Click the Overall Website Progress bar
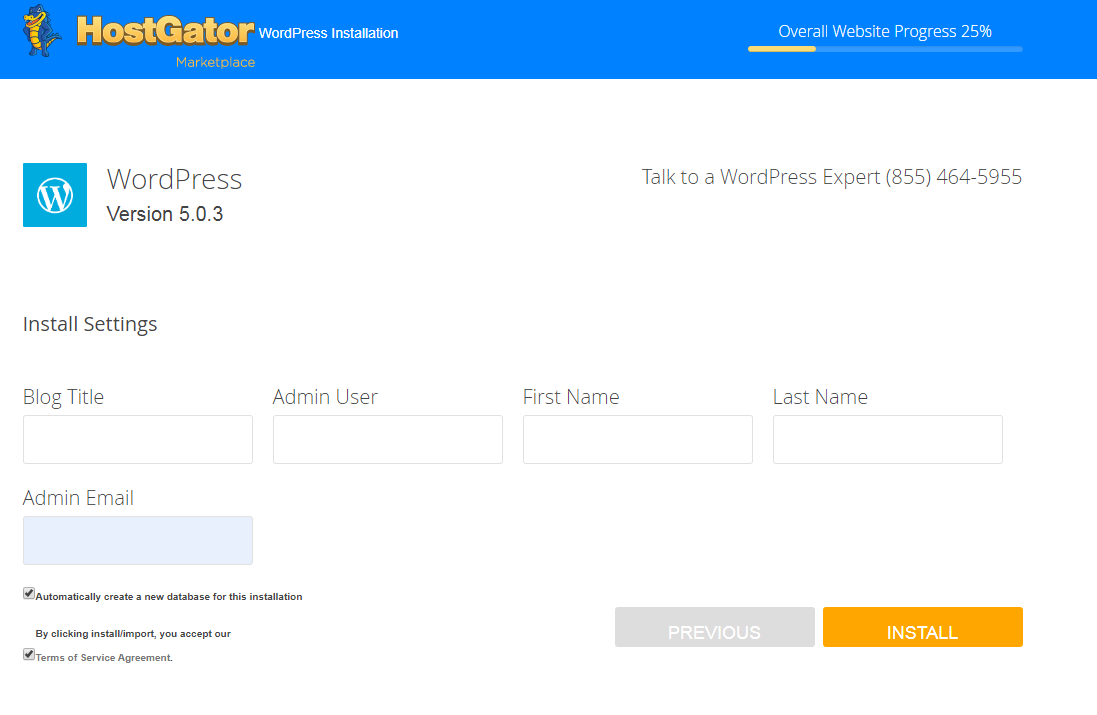 [885, 49]
